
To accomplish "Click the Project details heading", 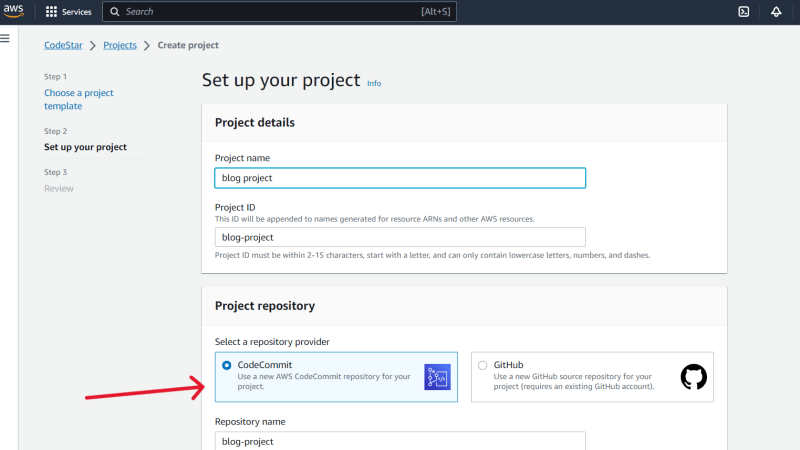I will pyautogui.click(x=255, y=122).
